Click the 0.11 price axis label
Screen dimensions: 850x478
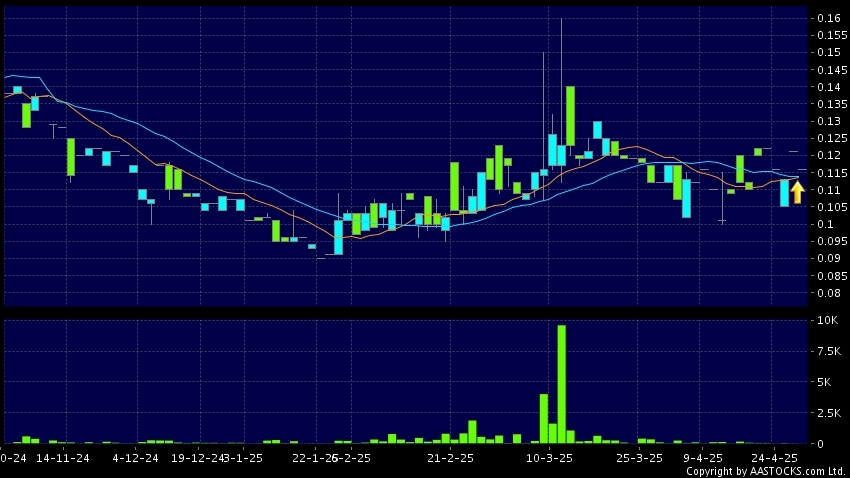pyautogui.click(x=829, y=190)
